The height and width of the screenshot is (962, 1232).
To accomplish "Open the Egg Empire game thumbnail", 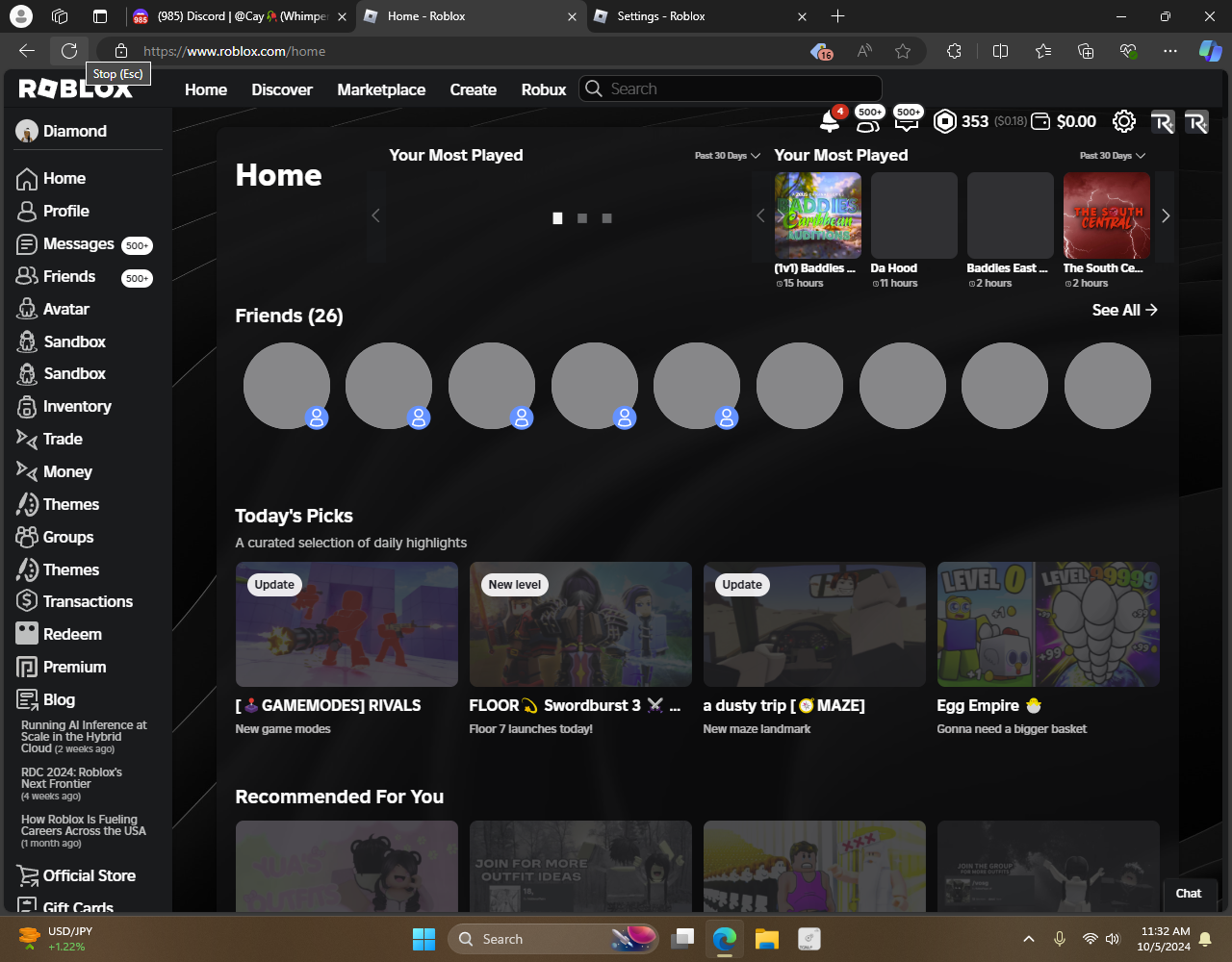I will (1048, 624).
